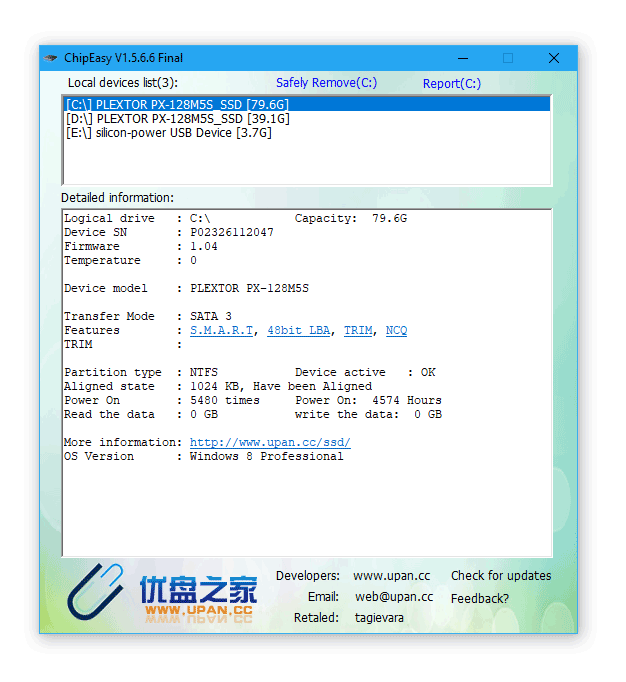626x682 pixels.
Task: Click the disabled maximize button
Action: 508,58
